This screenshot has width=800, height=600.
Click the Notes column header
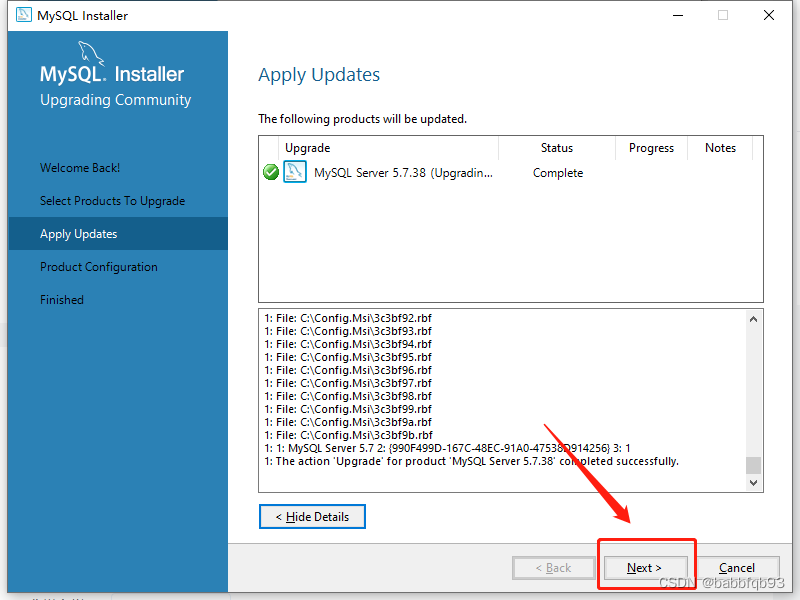pos(720,148)
